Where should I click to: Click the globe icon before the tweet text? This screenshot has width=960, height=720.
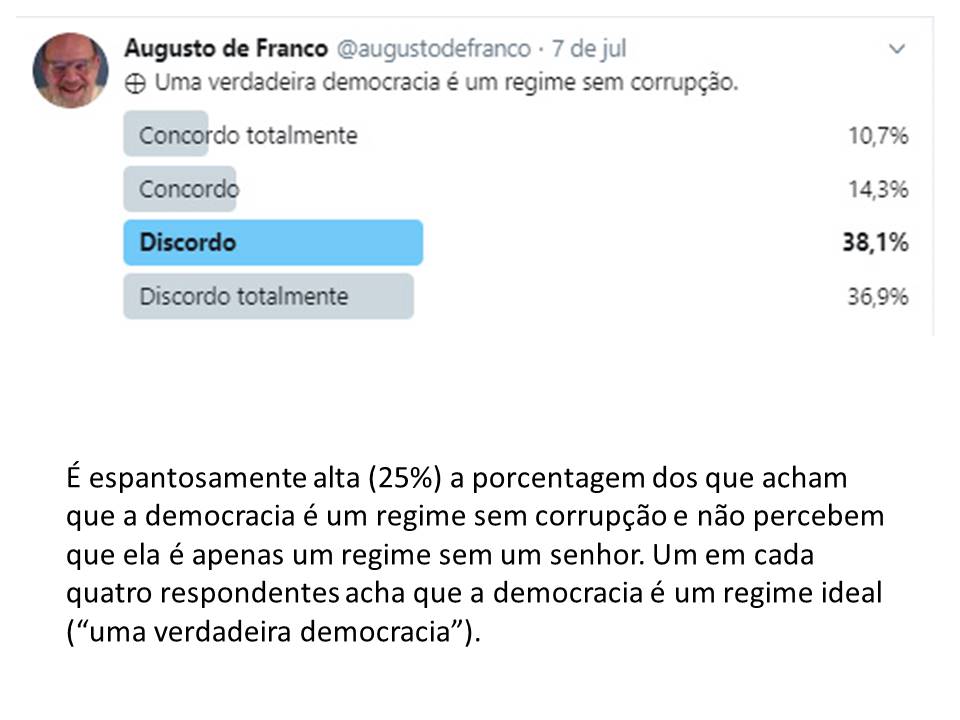[135, 83]
